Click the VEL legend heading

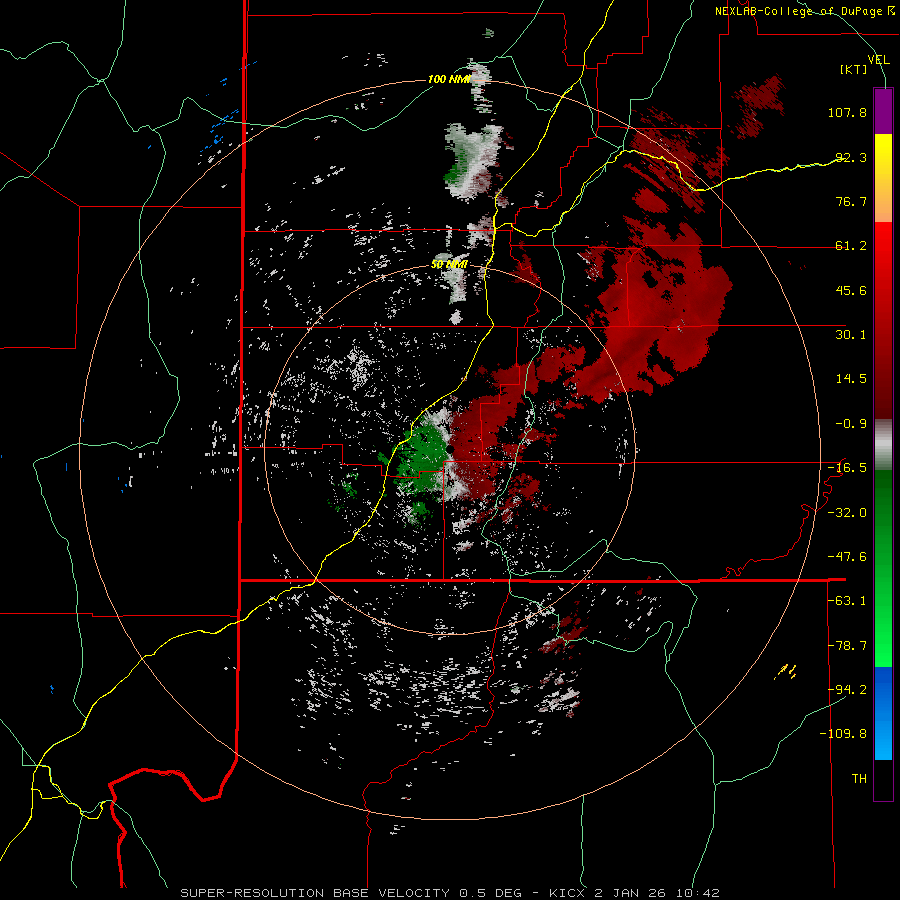coord(878,59)
